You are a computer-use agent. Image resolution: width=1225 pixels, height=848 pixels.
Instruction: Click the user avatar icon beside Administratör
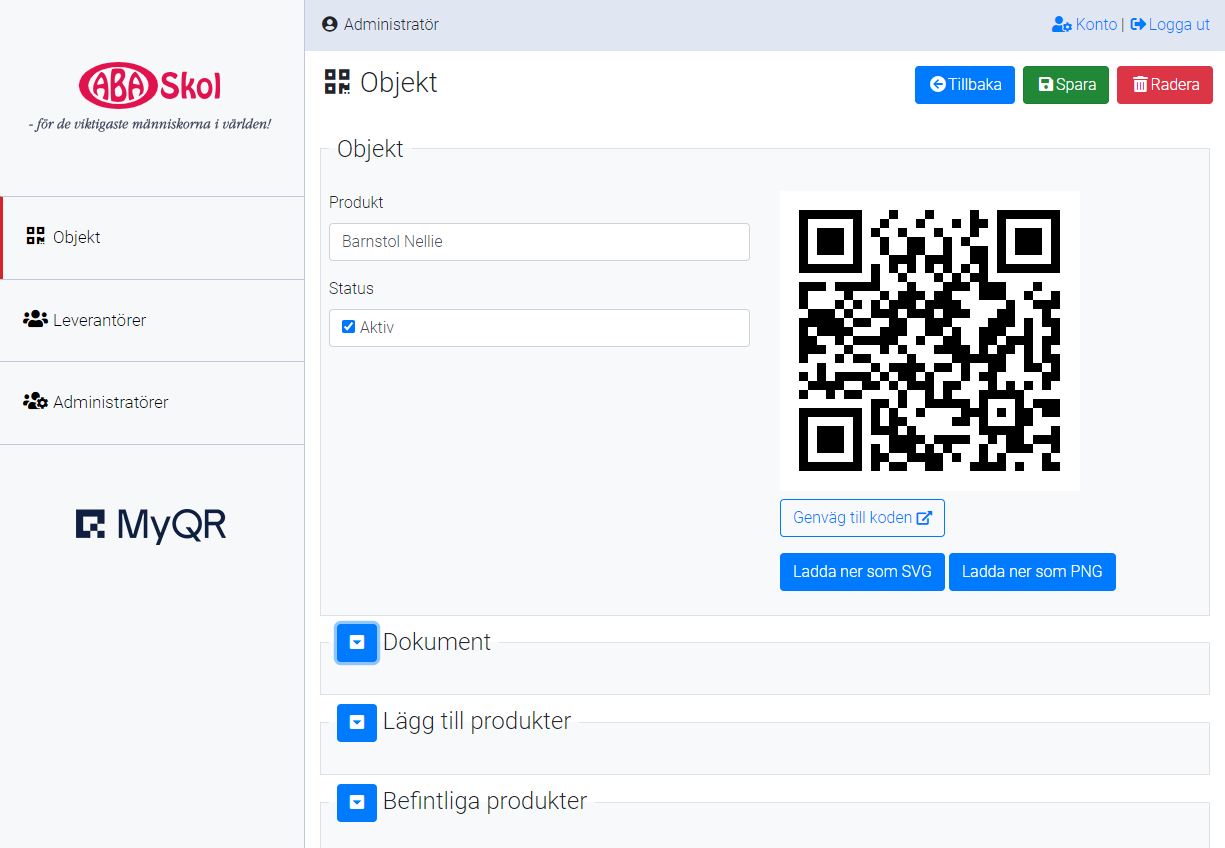coord(330,24)
